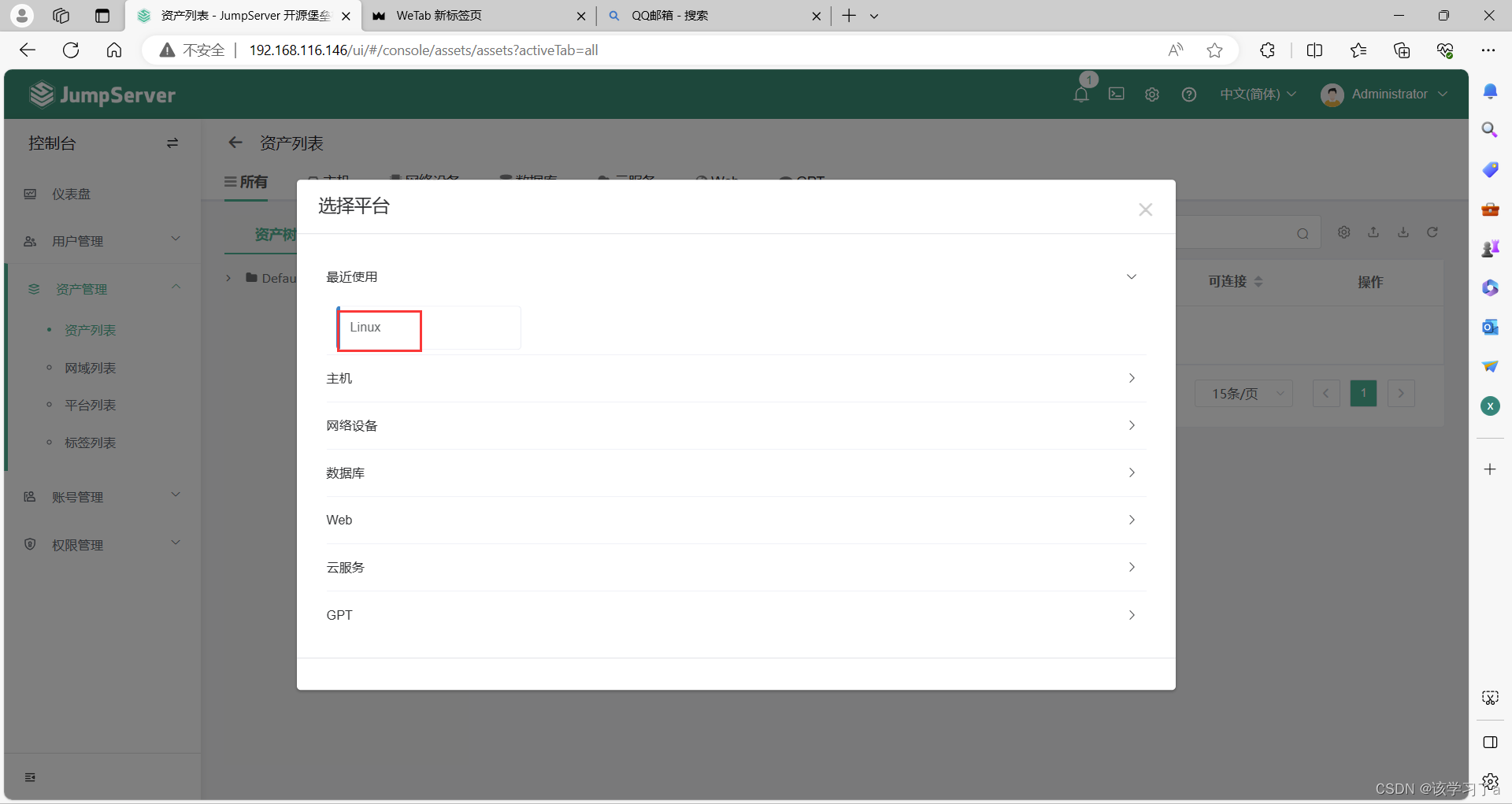This screenshot has height=804, width=1512.
Task: Go to browser home page
Action: (x=114, y=50)
